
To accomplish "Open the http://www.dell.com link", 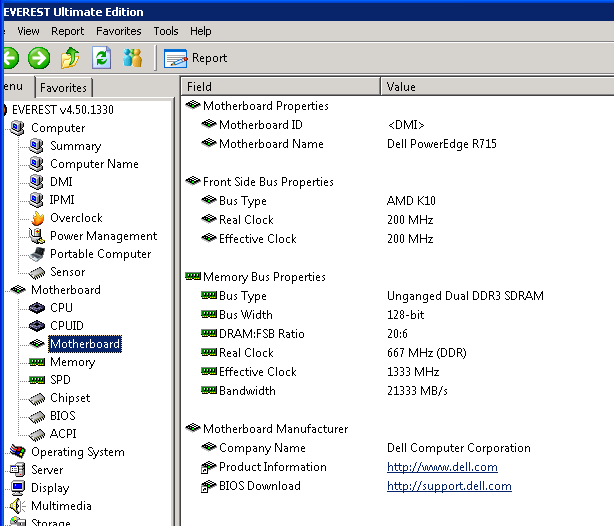I will tap(442, 467).
